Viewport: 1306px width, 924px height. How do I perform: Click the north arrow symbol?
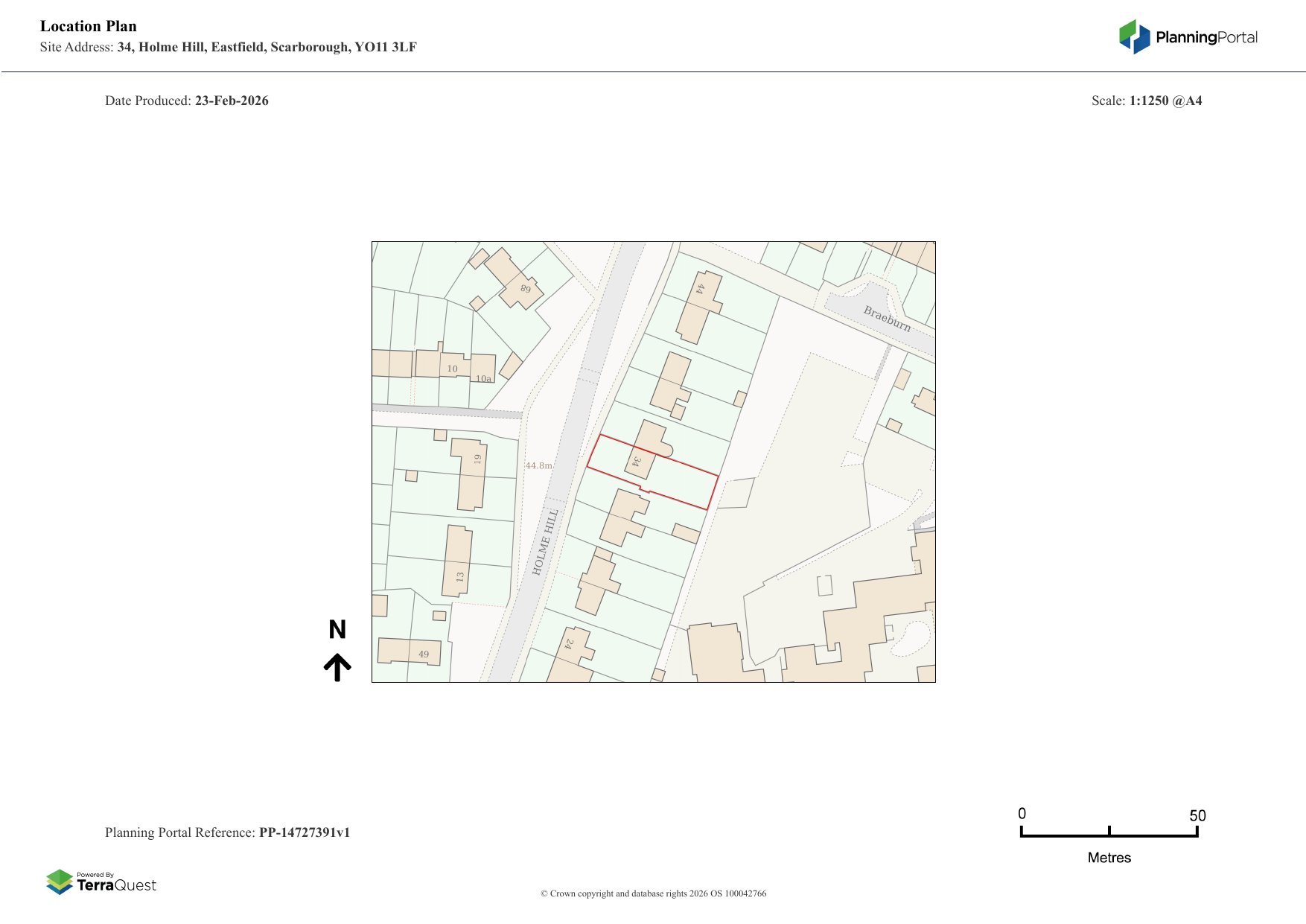click(x=337, y=667)
